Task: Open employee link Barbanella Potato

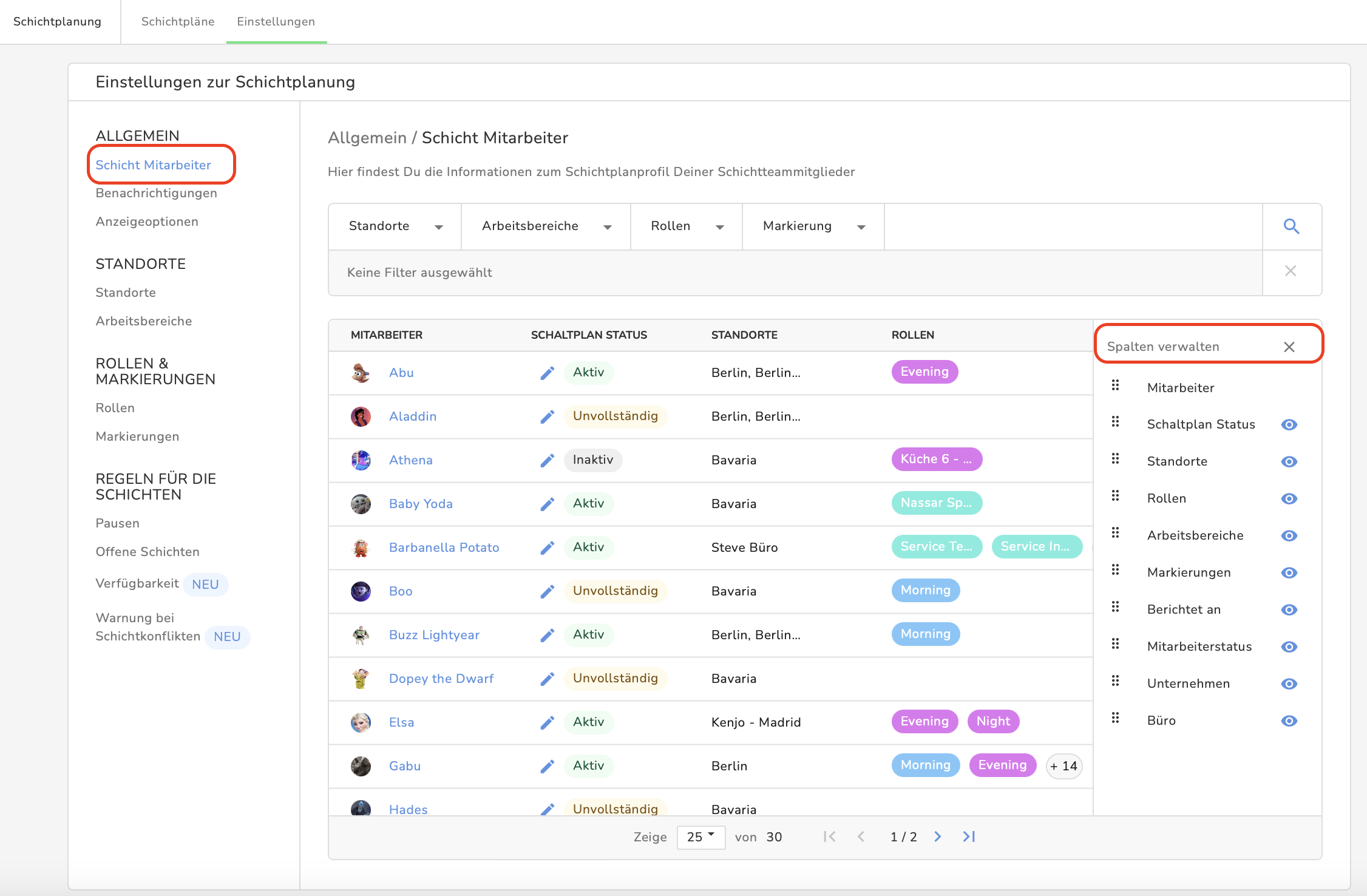Action: pos(444,548)
